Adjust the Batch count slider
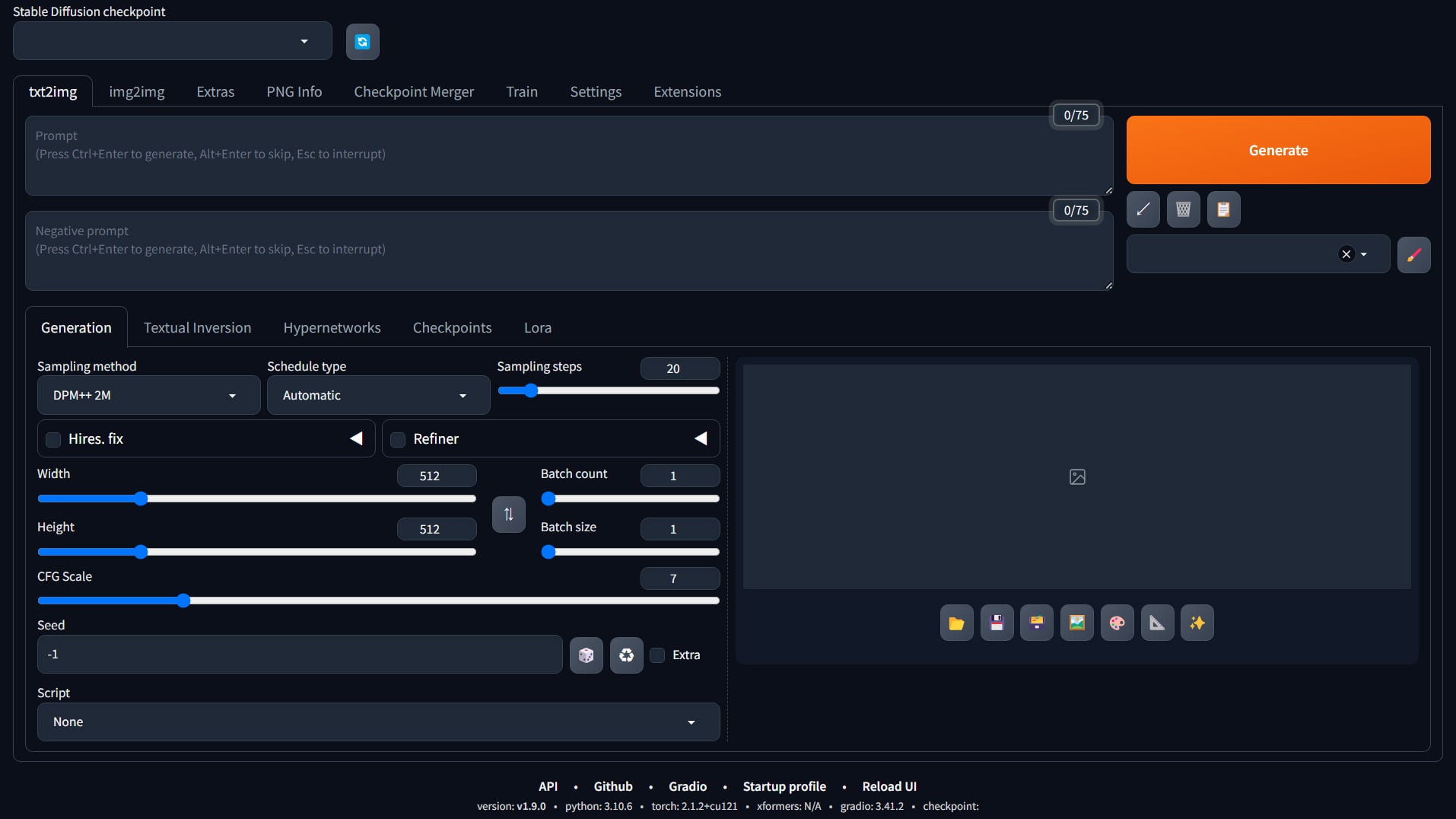The image size is (1456, 819). 631,499
